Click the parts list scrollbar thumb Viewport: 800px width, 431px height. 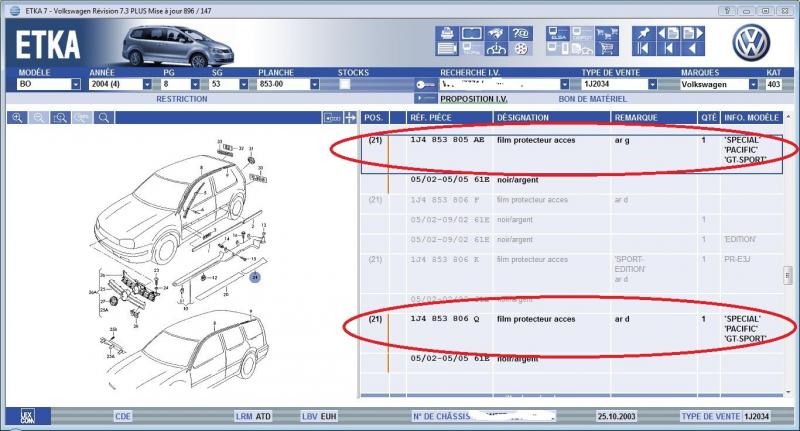788,275
